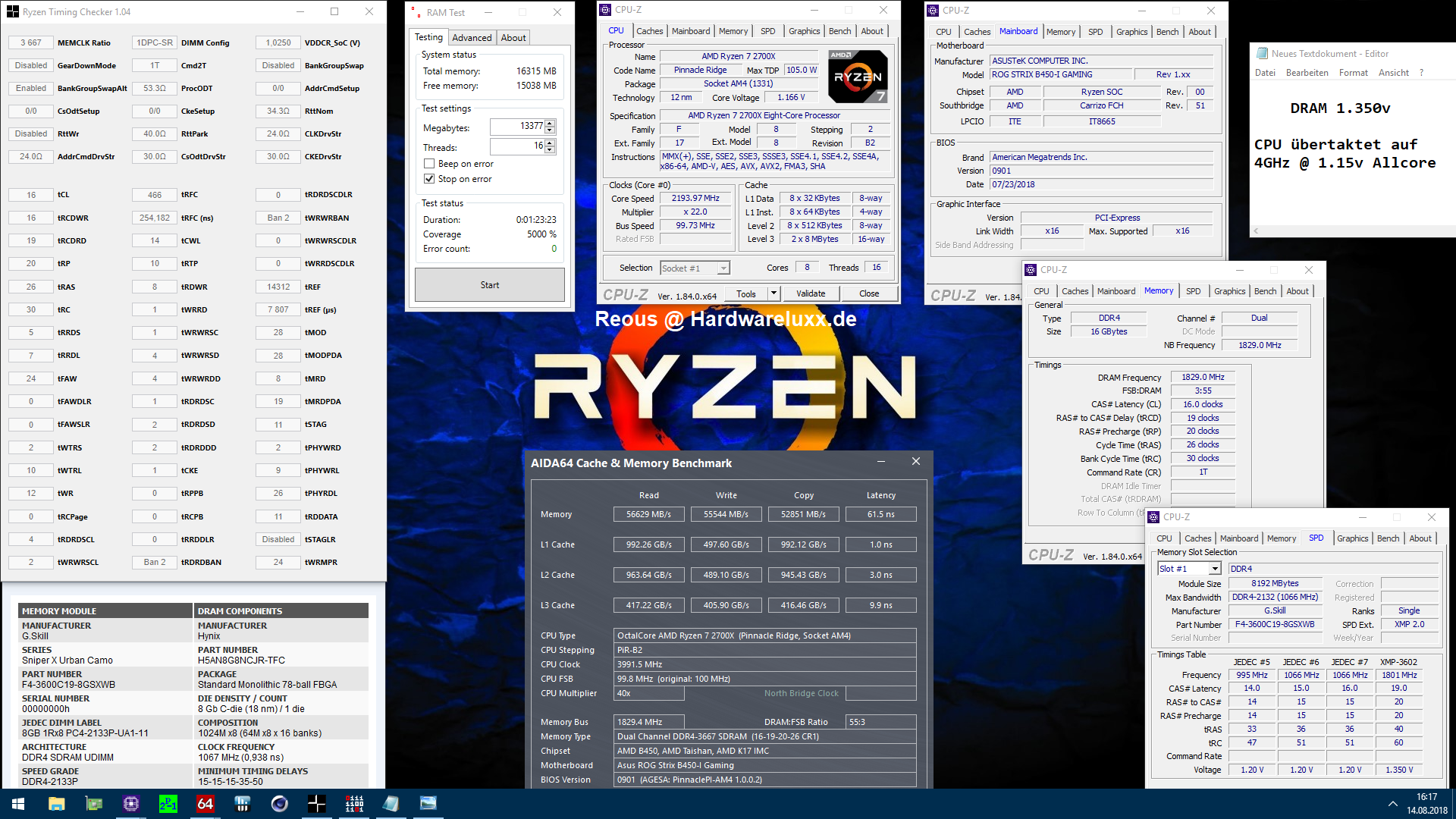Click Tools button in CPU-Z
1456x819 pixels.
pyautogui.click(x=746, y=293)
